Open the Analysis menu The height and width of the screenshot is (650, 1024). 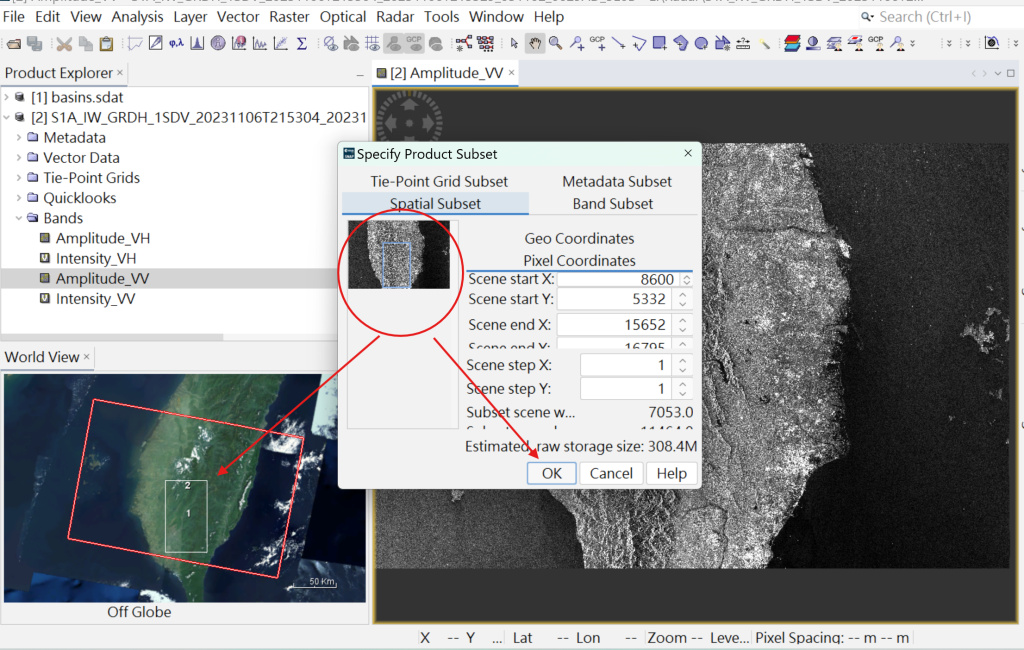pyautogui.click(x=137, y=17)
